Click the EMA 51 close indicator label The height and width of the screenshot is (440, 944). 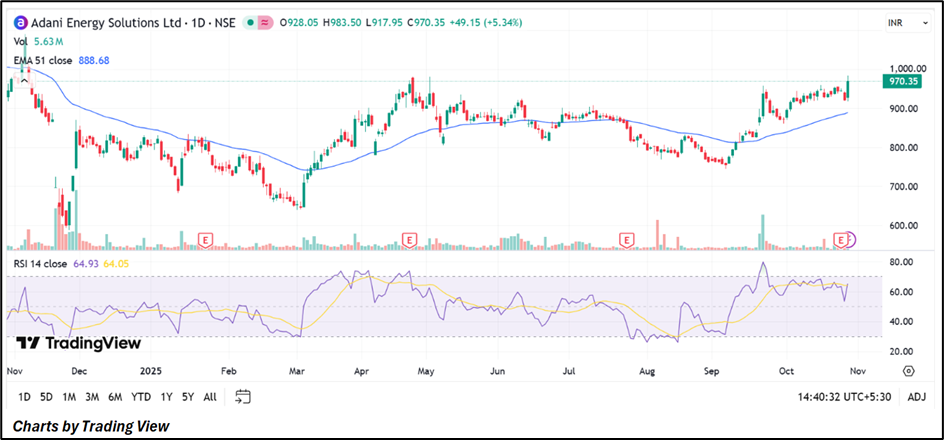(42, 61)
